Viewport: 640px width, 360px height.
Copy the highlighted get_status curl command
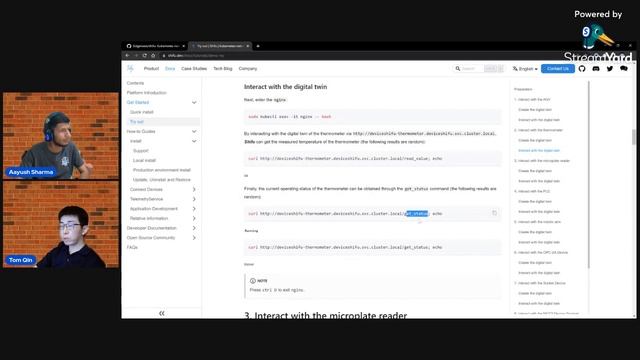pyautogui.click(x=494, y=213)
